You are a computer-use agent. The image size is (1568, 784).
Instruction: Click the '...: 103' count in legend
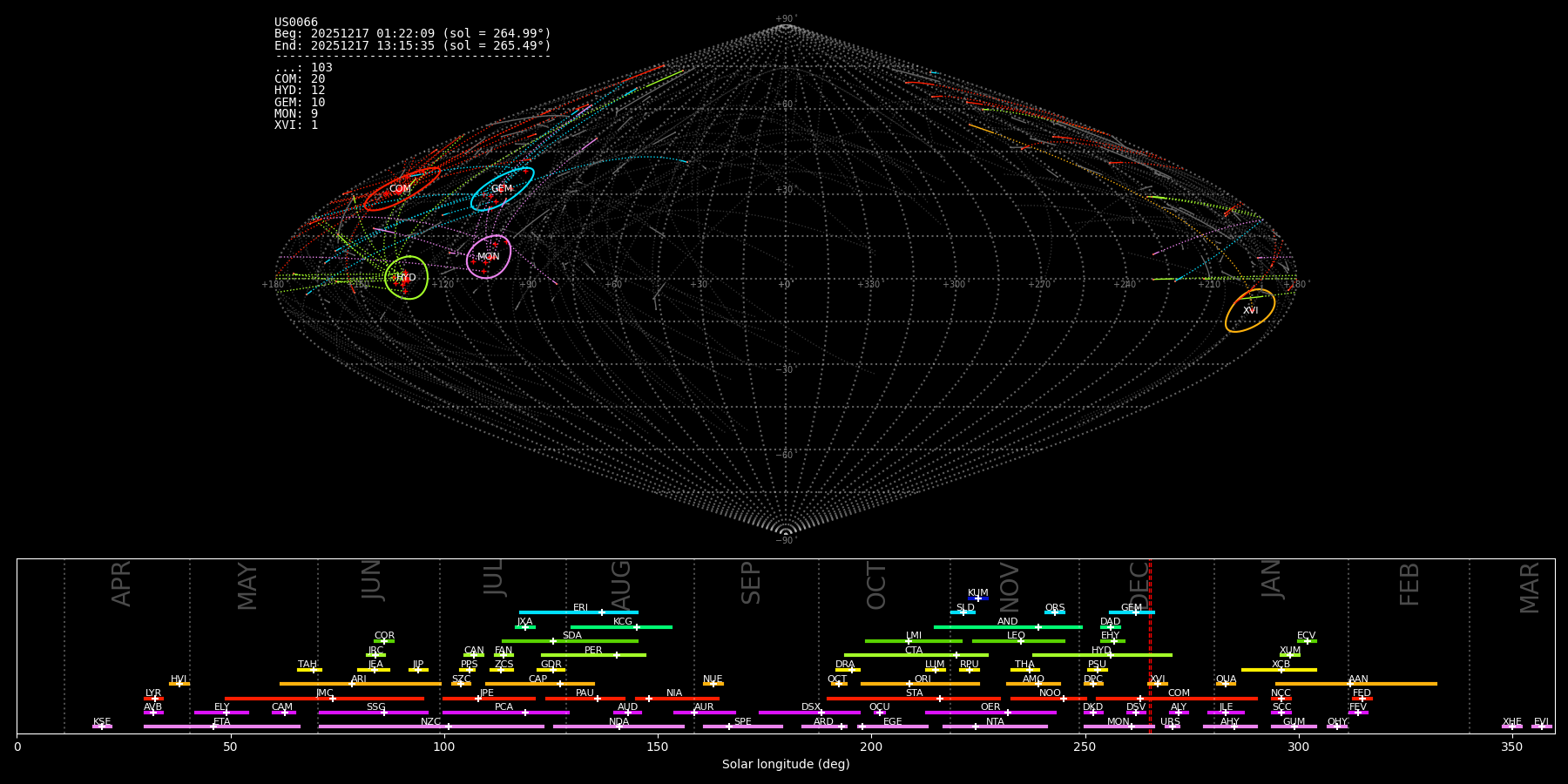[303, 68]
